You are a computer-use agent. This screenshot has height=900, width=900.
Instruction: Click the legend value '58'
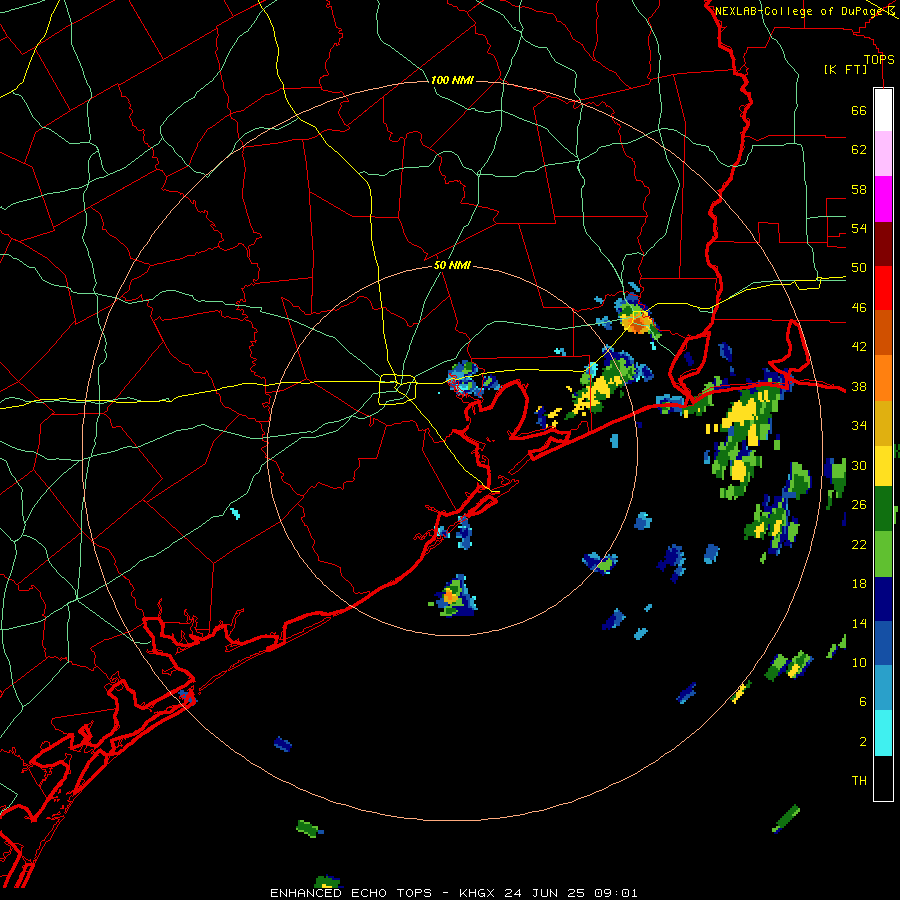[x=859, y=189]
